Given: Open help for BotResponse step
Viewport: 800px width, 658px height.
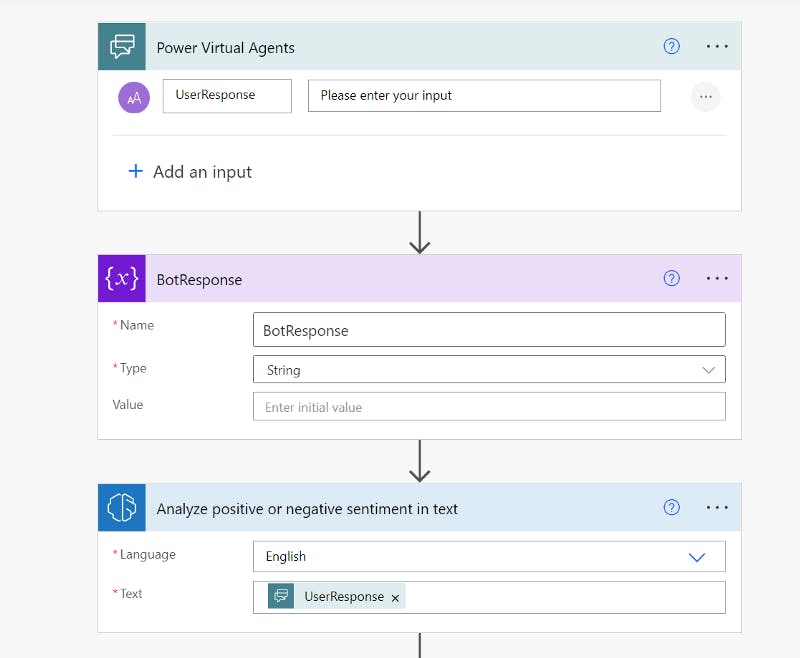Looking at the screenshot, I should [671, 279].
